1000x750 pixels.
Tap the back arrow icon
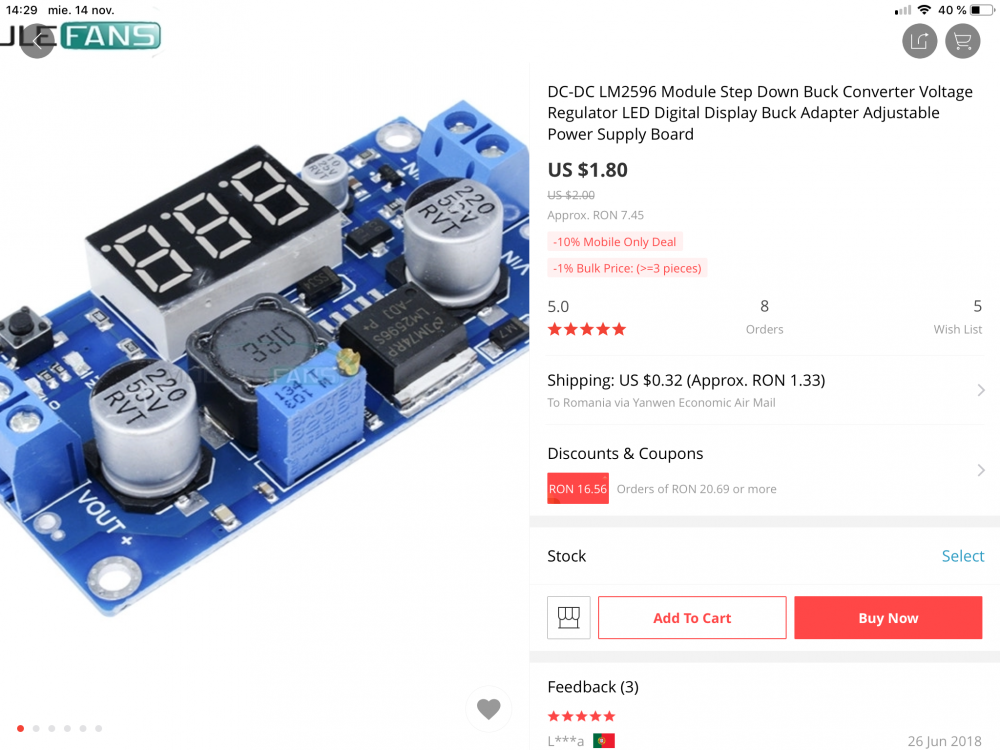(37, 42)
